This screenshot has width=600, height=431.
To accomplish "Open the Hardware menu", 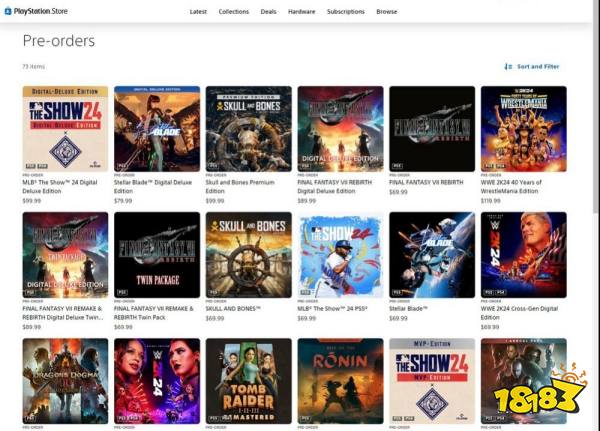I will click(x=302, y=12).
